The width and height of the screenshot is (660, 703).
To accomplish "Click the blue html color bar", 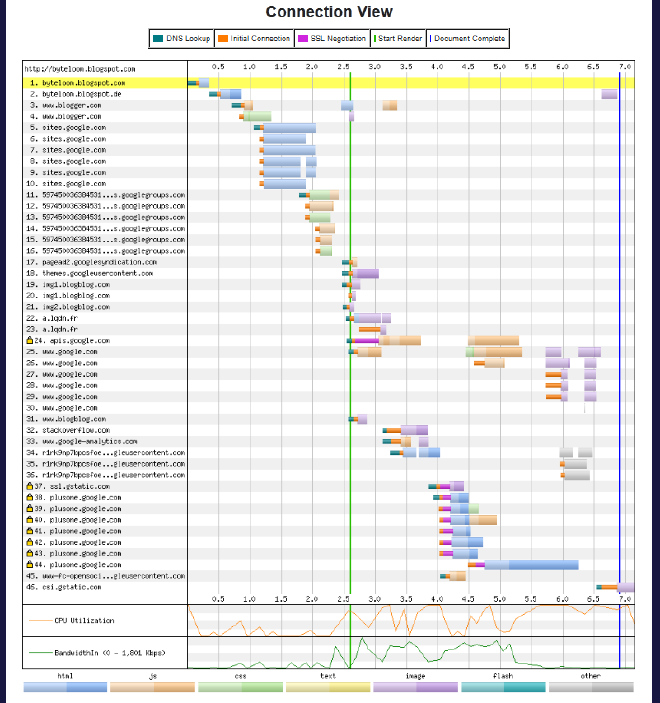I will click(65, 687).
